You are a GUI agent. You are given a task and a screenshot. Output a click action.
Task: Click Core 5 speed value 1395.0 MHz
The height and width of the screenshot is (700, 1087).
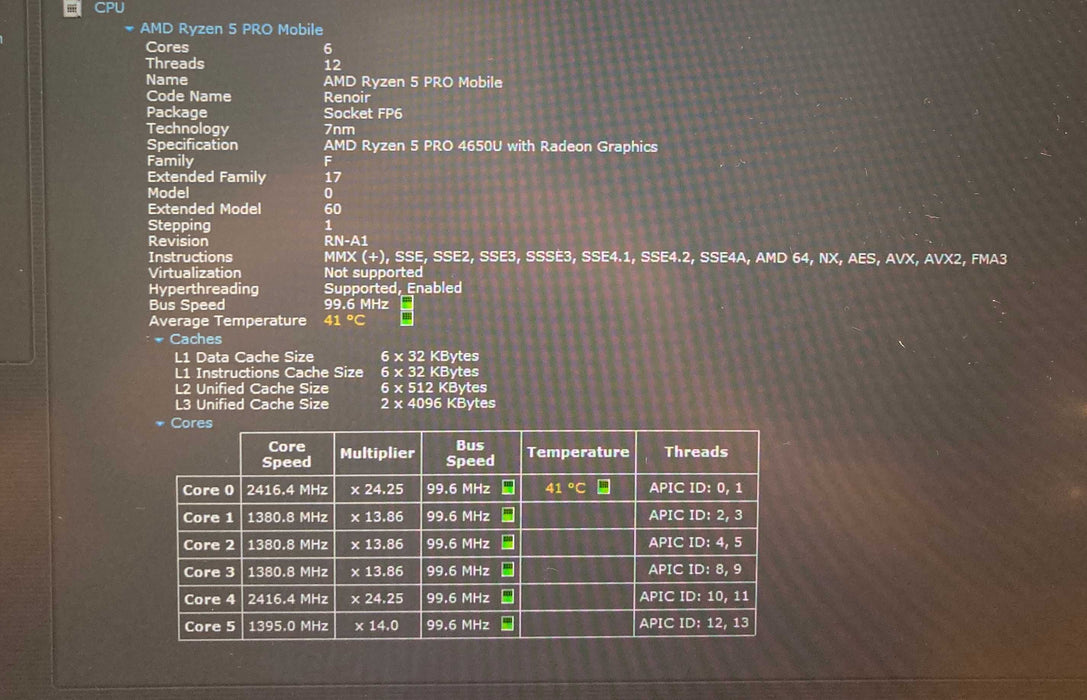pyautogui.click(x=288, y=626)
